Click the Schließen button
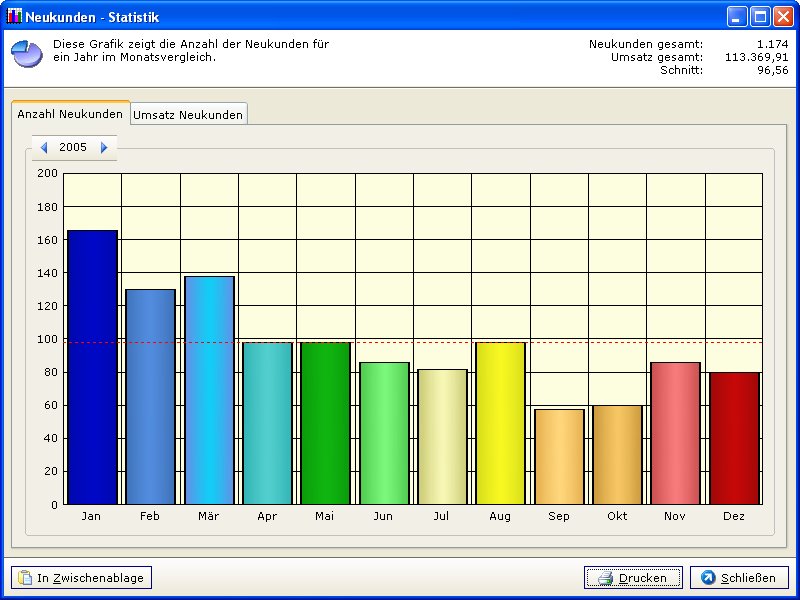This screenshot has height=600, width=800. (739, 578)
